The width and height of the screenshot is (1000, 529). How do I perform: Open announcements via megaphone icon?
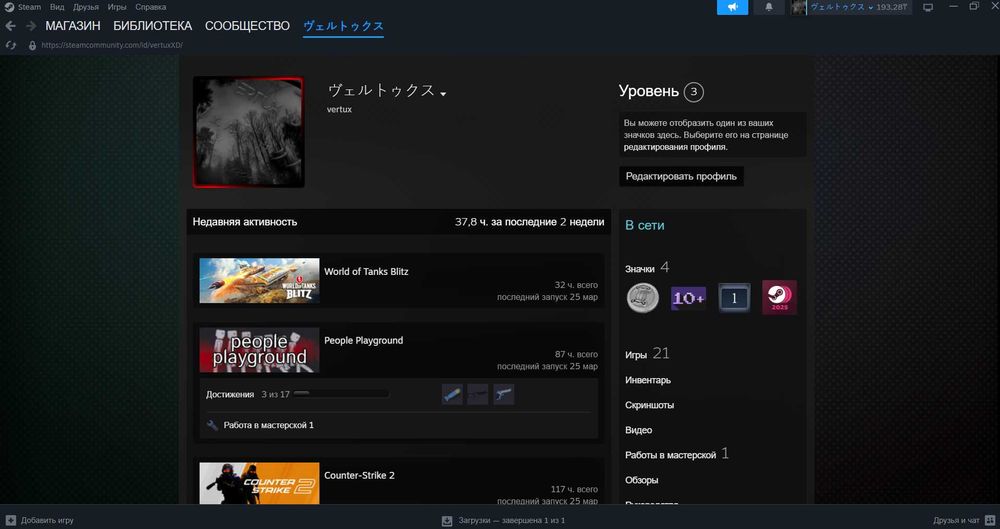tap(732, 7)
